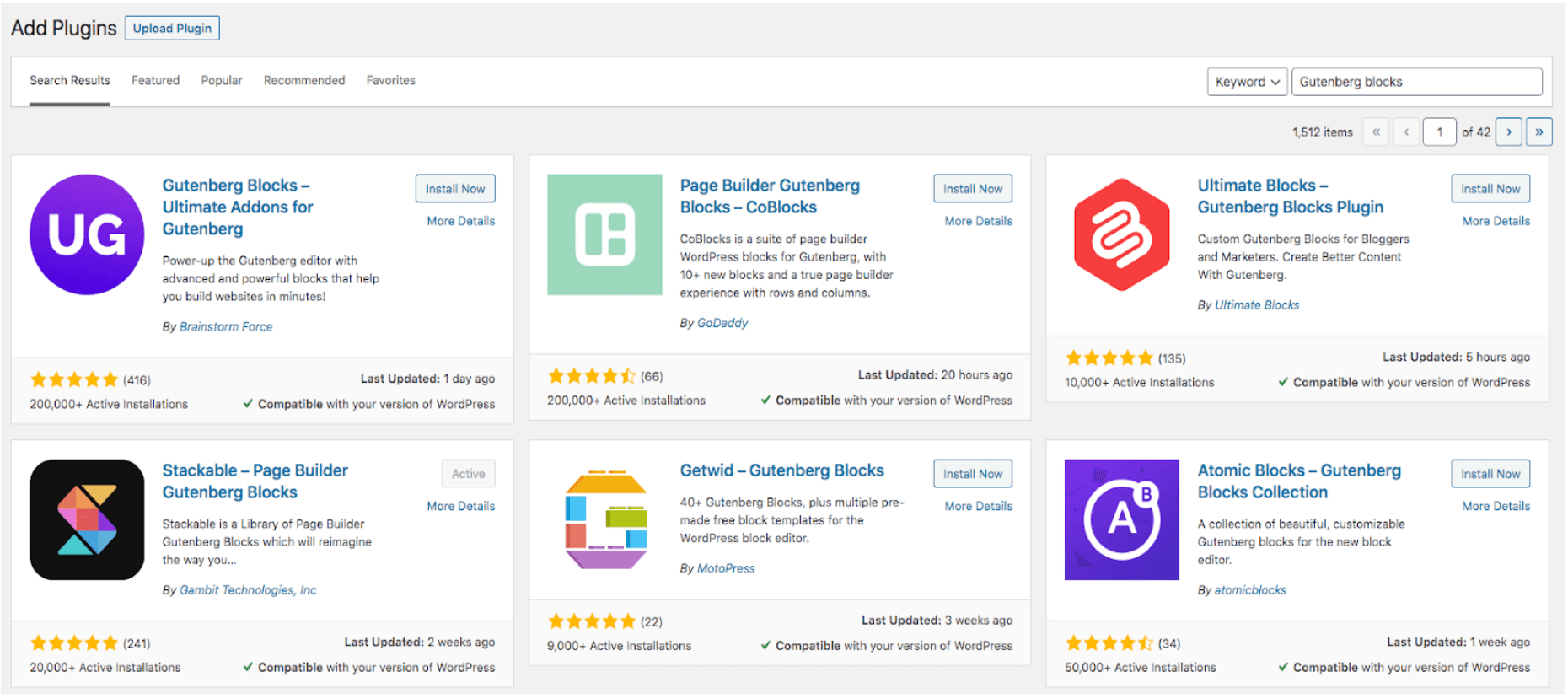This screenshot has width=1568, height=699.
Task: Install Getwid Gutenberg Blocks plugin
Action: [x=973, y=474]
